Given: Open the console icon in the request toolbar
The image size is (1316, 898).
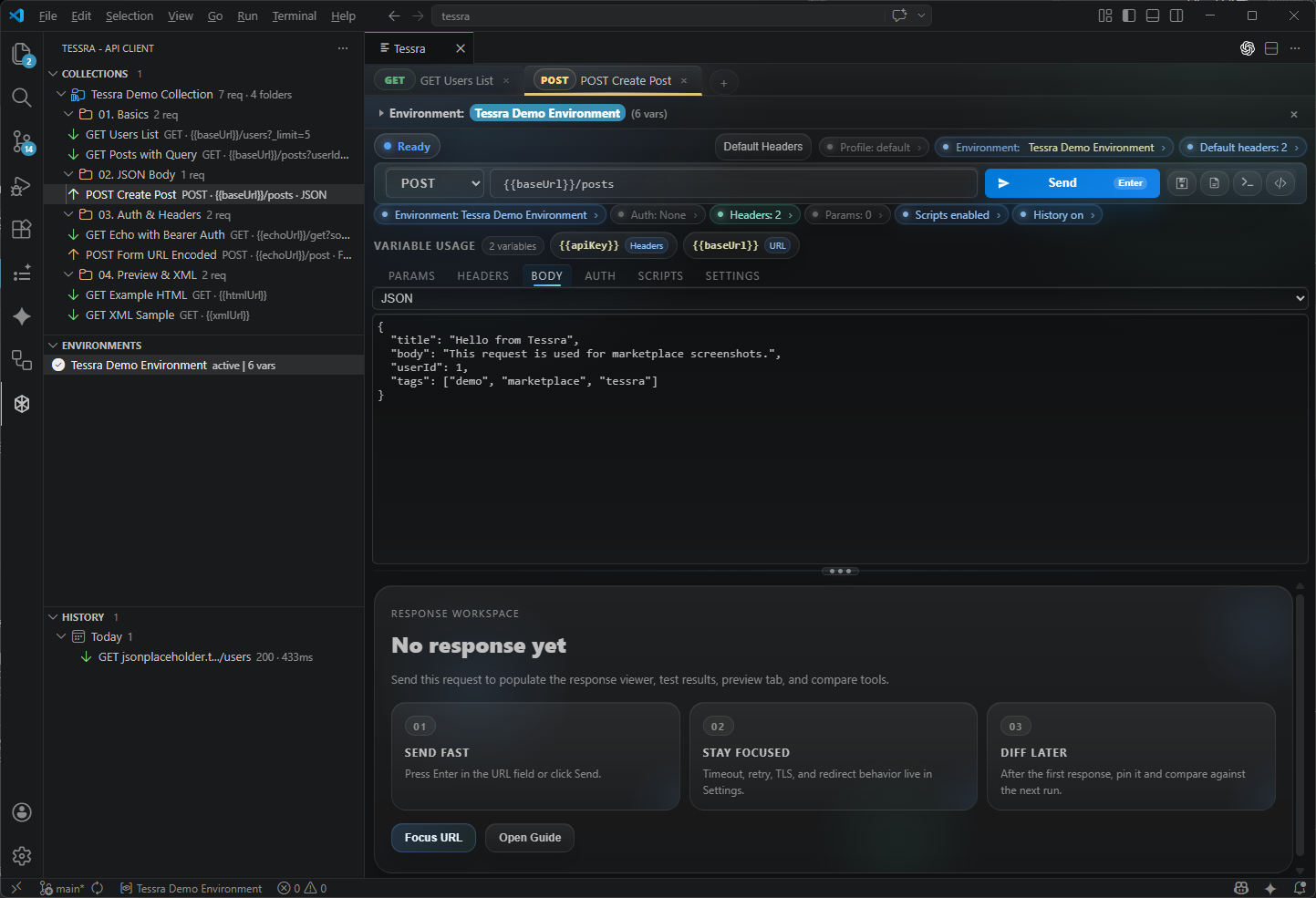Looking at the screenshot, I should click(x=1248, y=182).
